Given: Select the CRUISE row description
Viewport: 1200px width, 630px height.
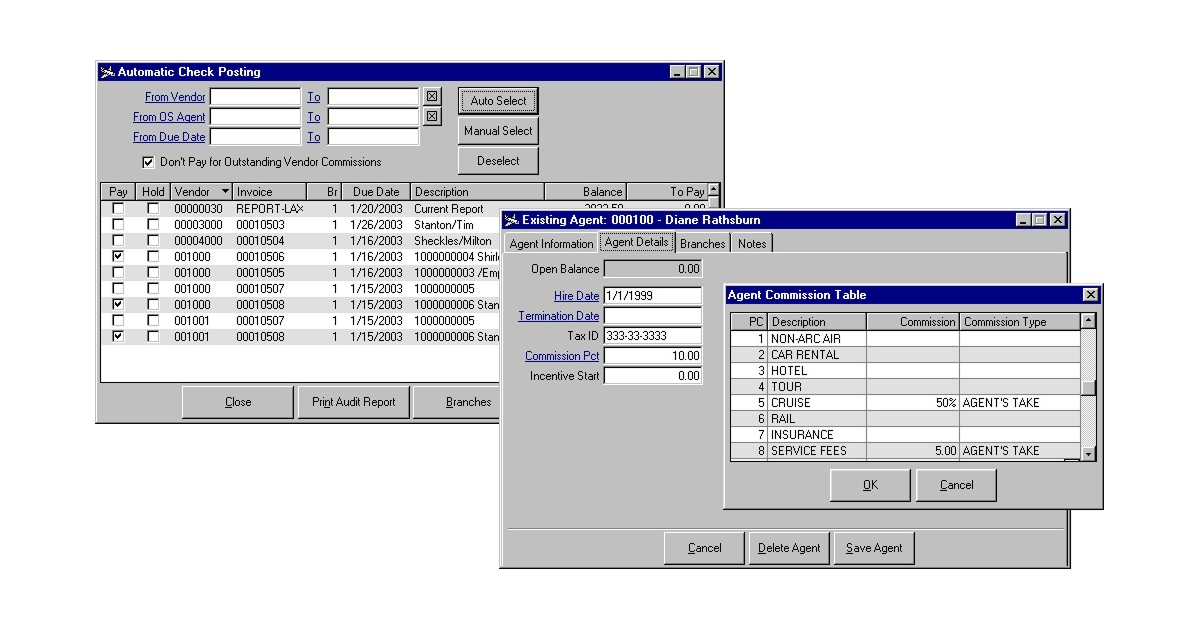Looking at the screenshot, I should coord(817,403).
